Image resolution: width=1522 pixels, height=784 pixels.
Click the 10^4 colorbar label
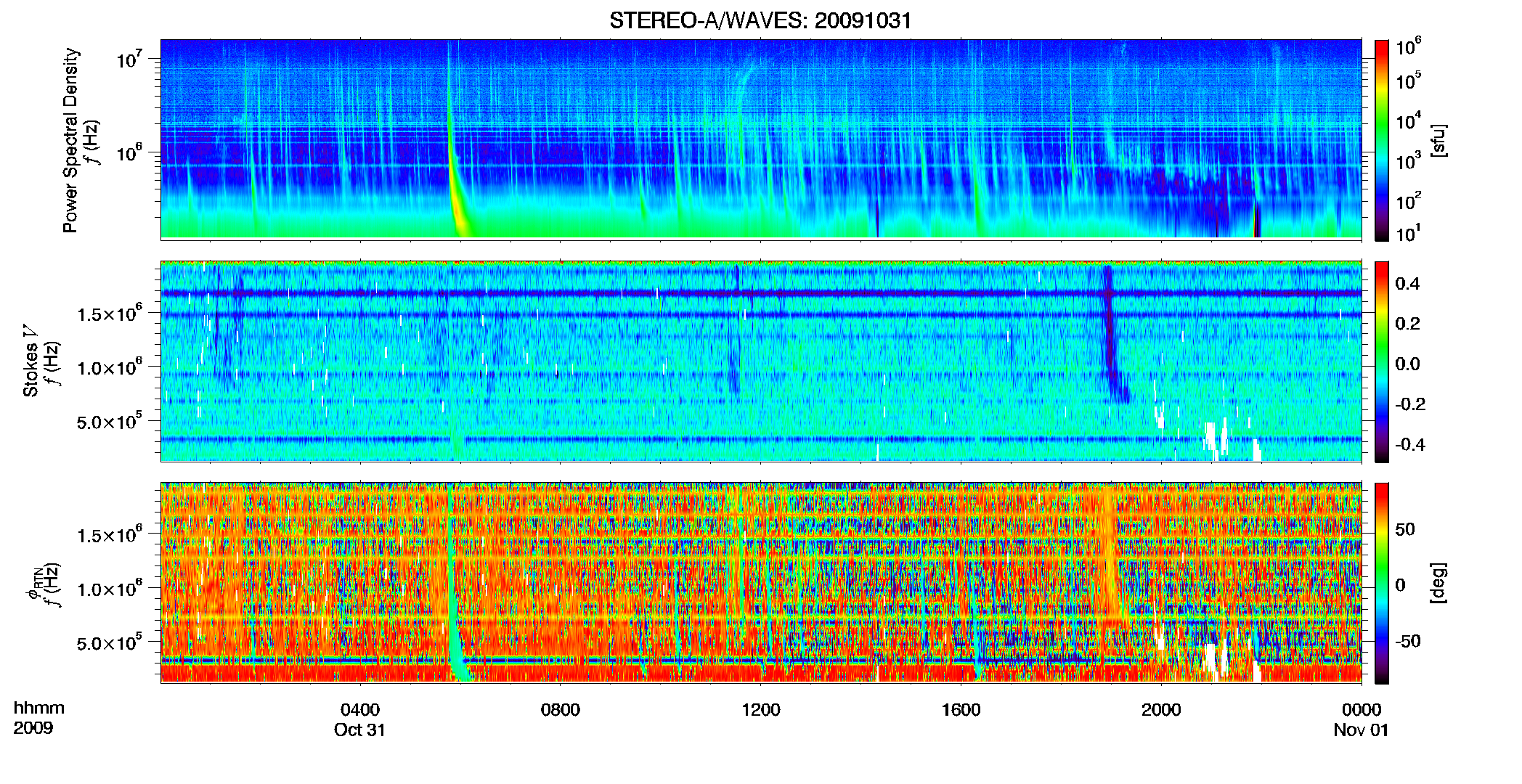[x=1408, y=121]
